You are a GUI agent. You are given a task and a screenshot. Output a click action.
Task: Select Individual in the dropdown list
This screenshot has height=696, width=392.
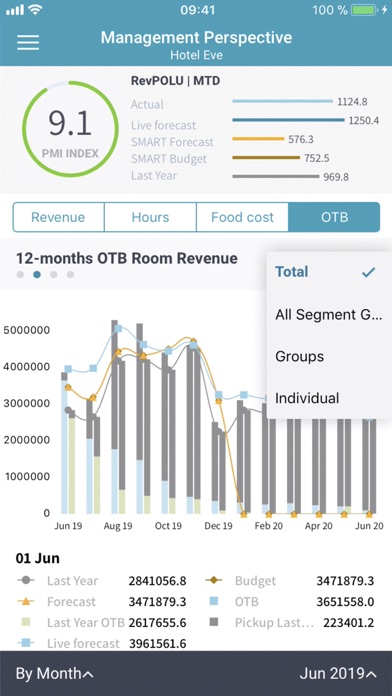click(x=329, y=398)
